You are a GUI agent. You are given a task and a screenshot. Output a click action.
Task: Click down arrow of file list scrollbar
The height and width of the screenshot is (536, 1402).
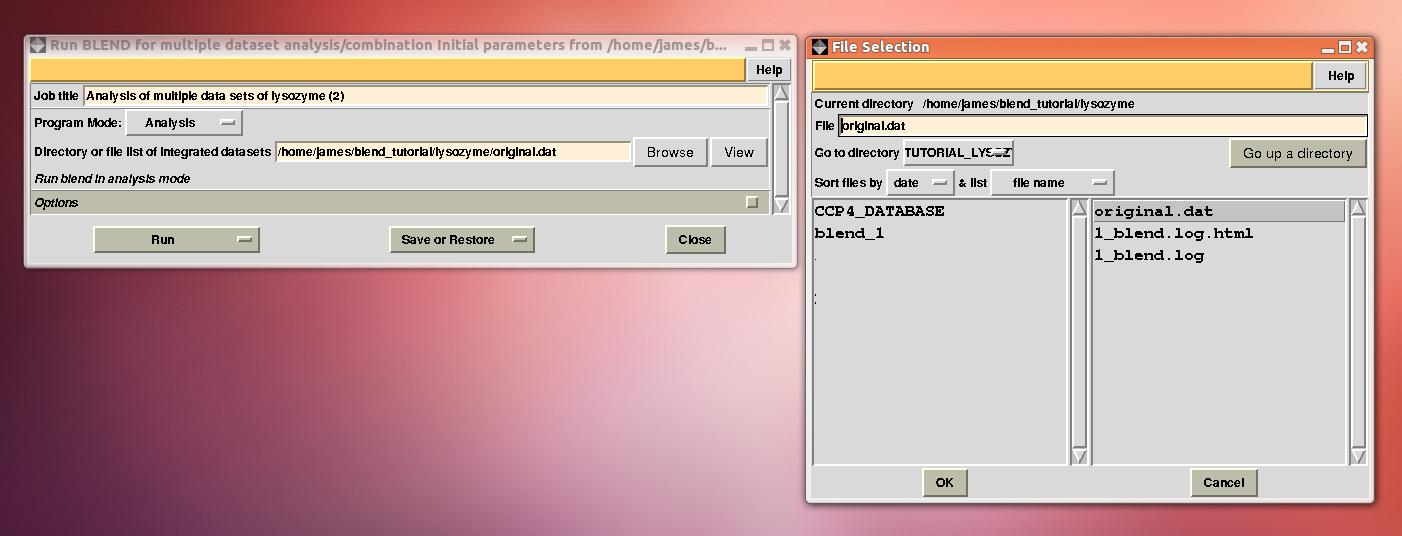(x=1358, y=456)
